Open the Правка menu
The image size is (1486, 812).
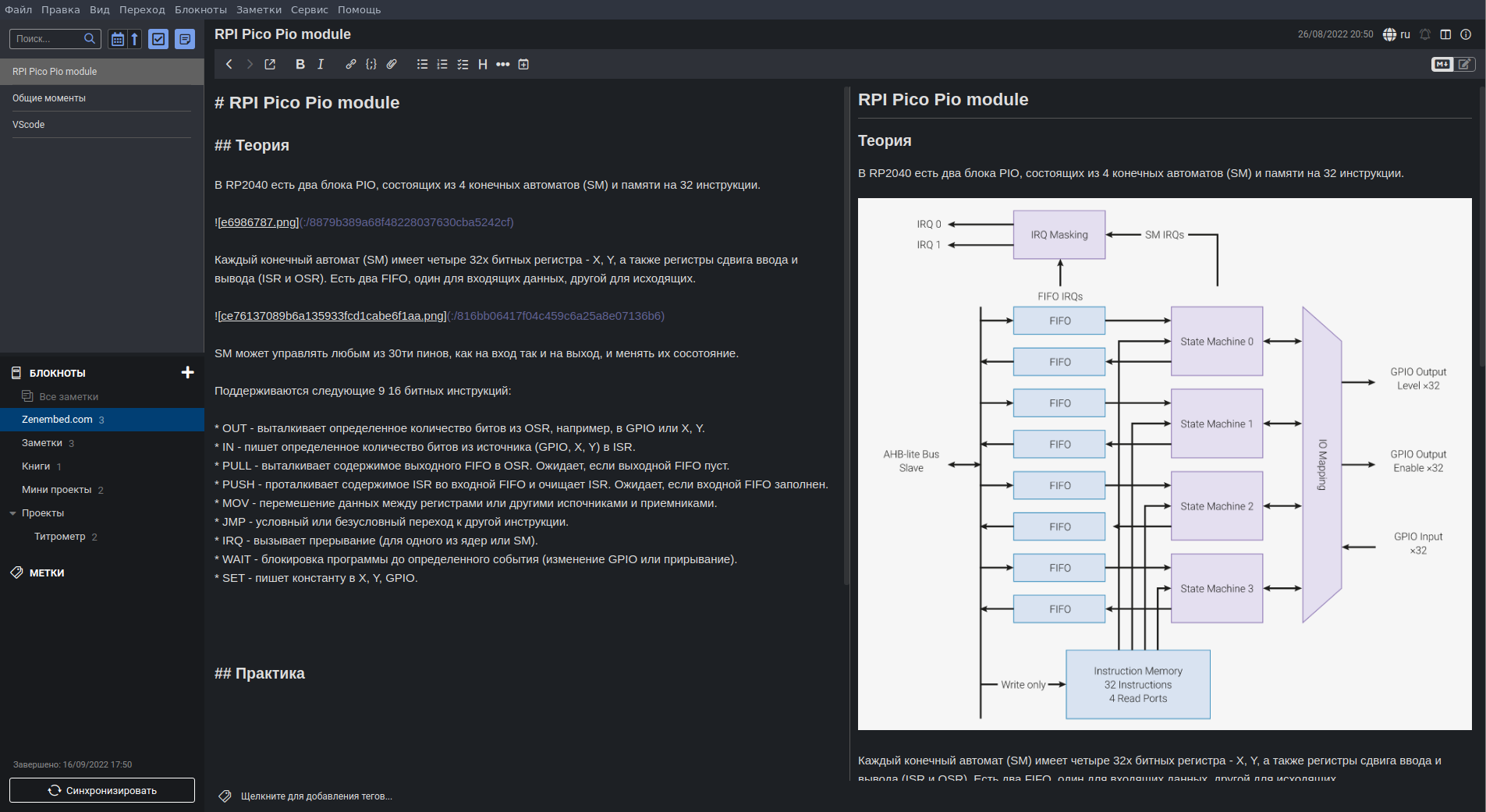tap(61, 9)
